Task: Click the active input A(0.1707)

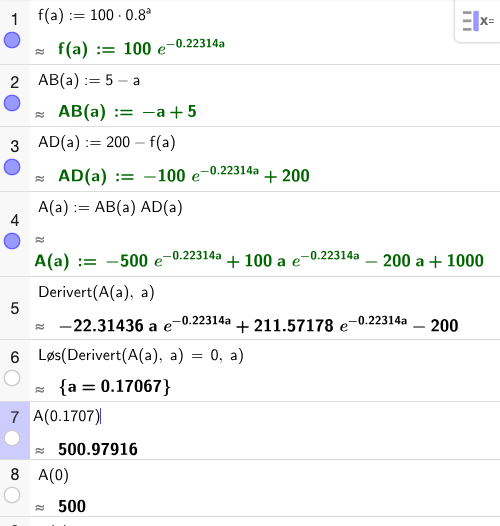Action: click(x=67, y=416)
